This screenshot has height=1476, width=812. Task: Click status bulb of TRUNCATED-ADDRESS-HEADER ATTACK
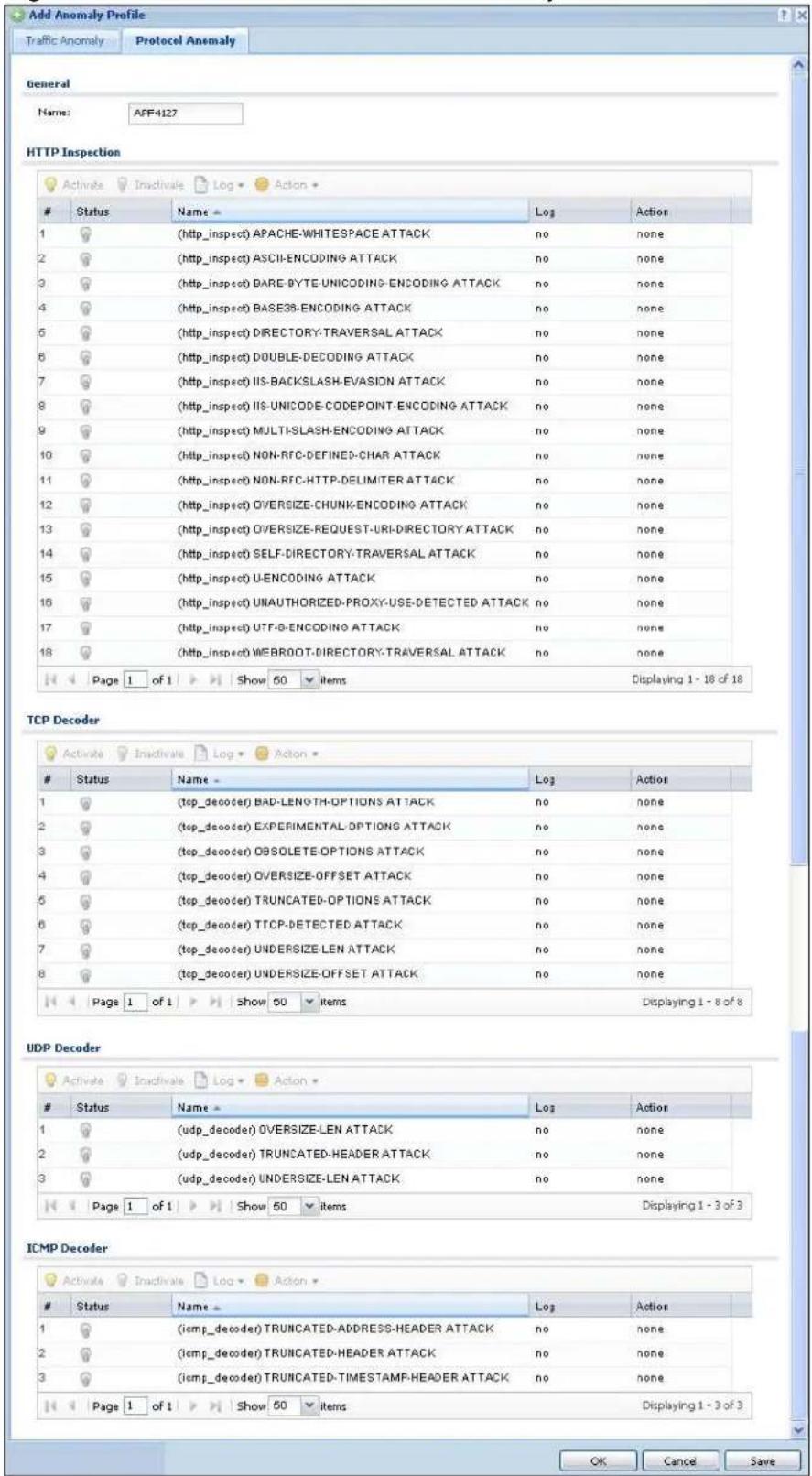(x=86, y=1329)
